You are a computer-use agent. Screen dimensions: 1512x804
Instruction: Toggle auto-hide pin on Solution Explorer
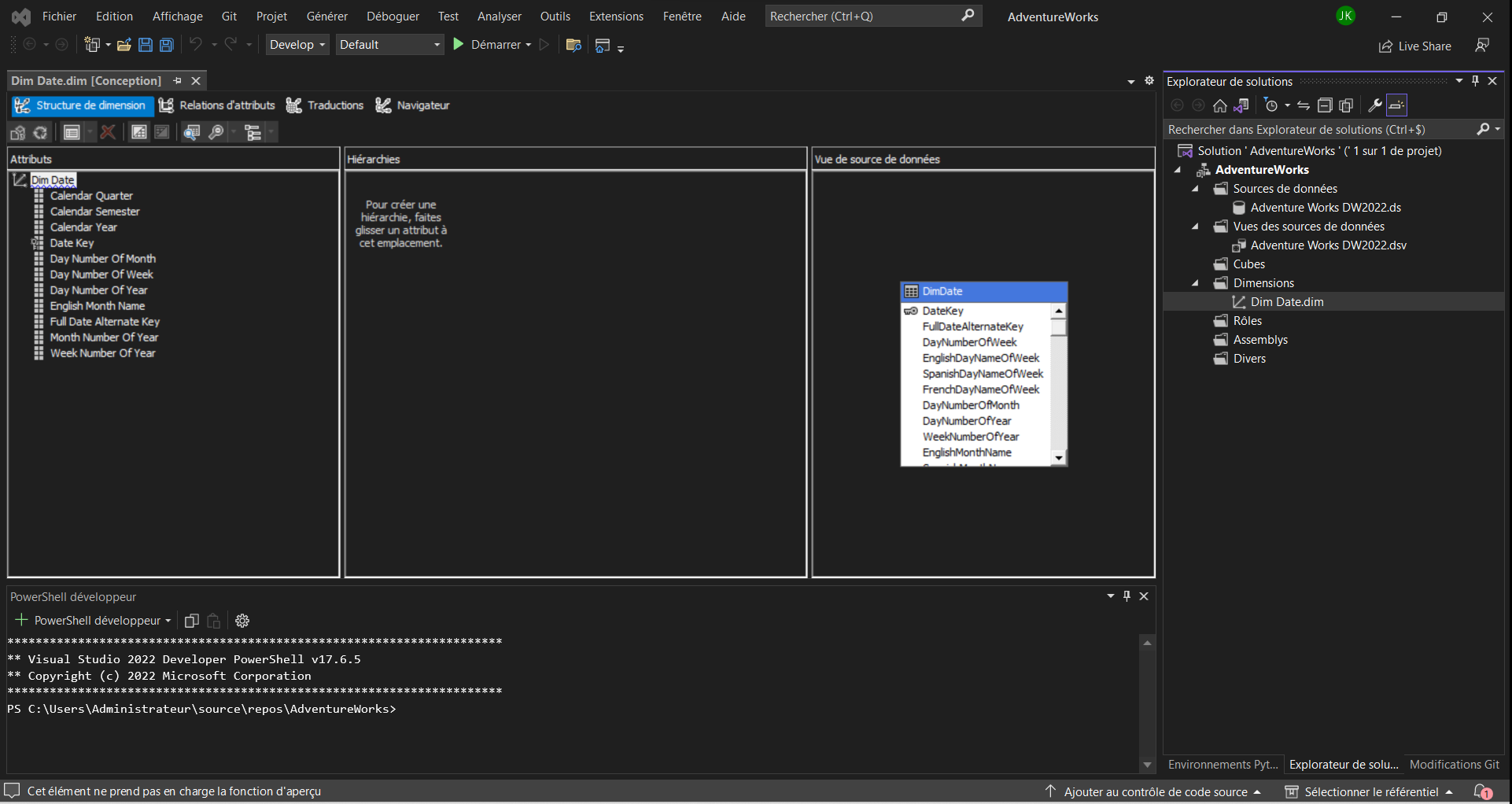pos(1476,81)
